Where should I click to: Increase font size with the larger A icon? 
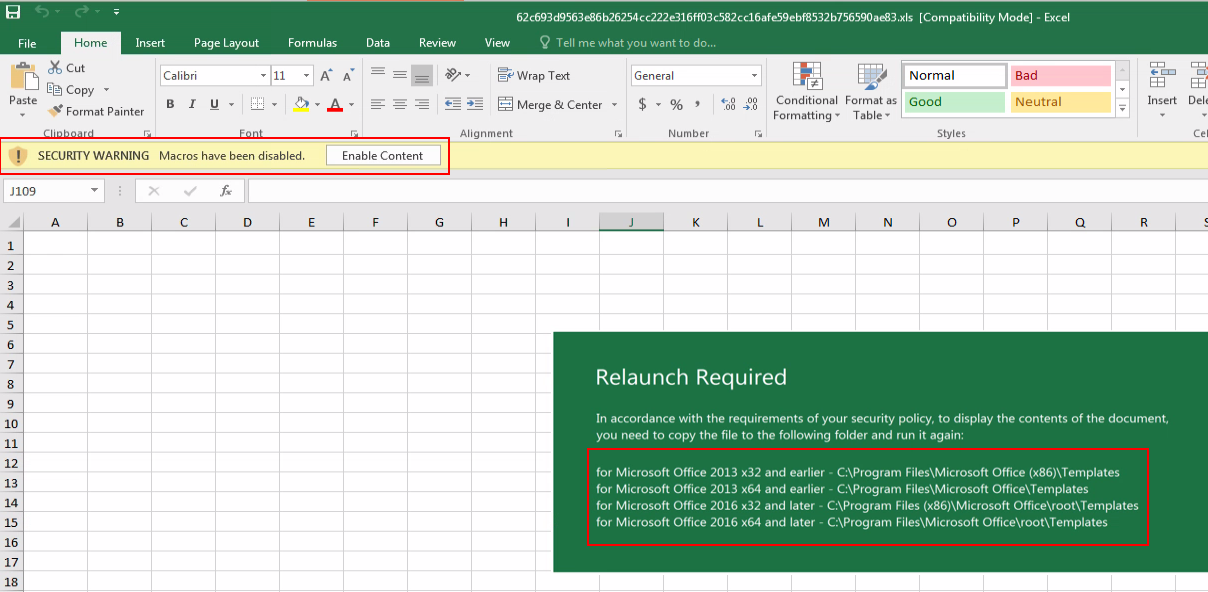click(x=326, y=76)
